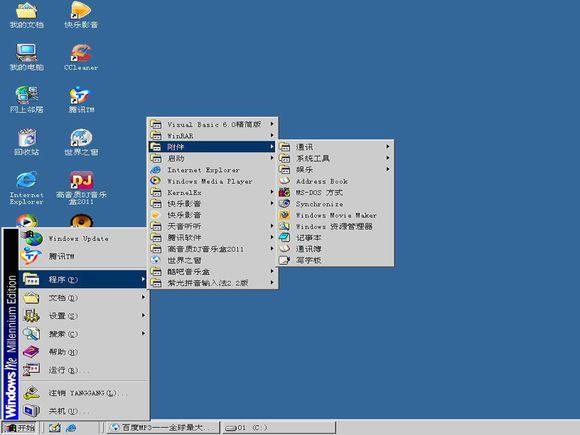Click show desktop quick launch icon
580x435 pixels.
pyautogui.click(x=55, y=428)
